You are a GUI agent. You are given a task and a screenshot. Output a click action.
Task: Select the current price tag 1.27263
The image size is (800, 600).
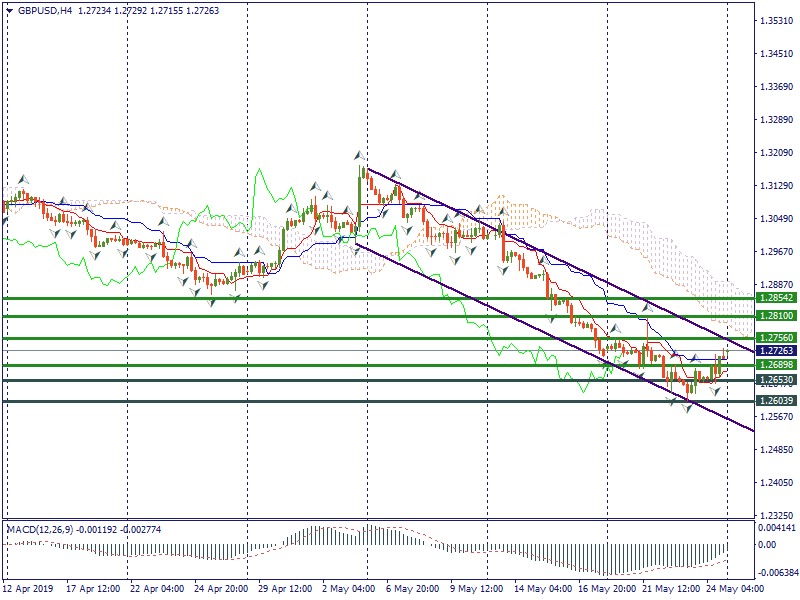point(776,351)
